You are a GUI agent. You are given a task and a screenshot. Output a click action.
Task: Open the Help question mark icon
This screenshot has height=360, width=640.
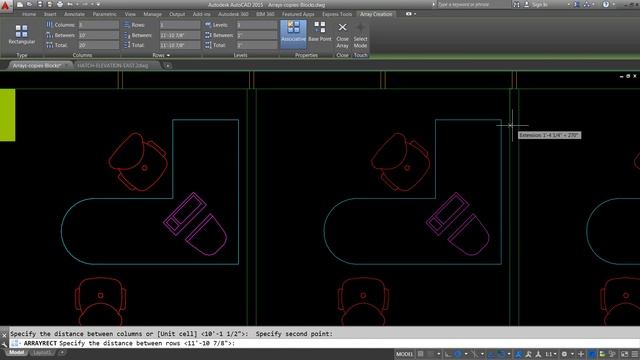[606, 4]
